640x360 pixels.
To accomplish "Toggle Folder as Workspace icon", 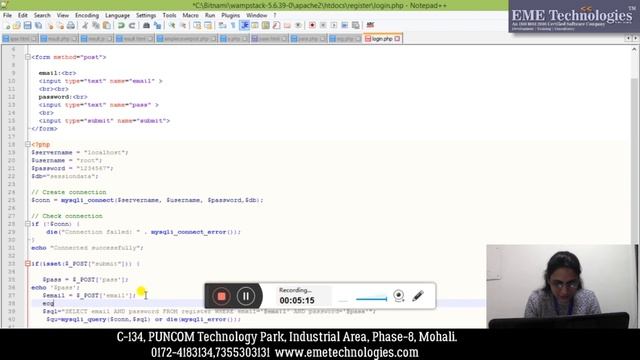I will pos(287,26).
